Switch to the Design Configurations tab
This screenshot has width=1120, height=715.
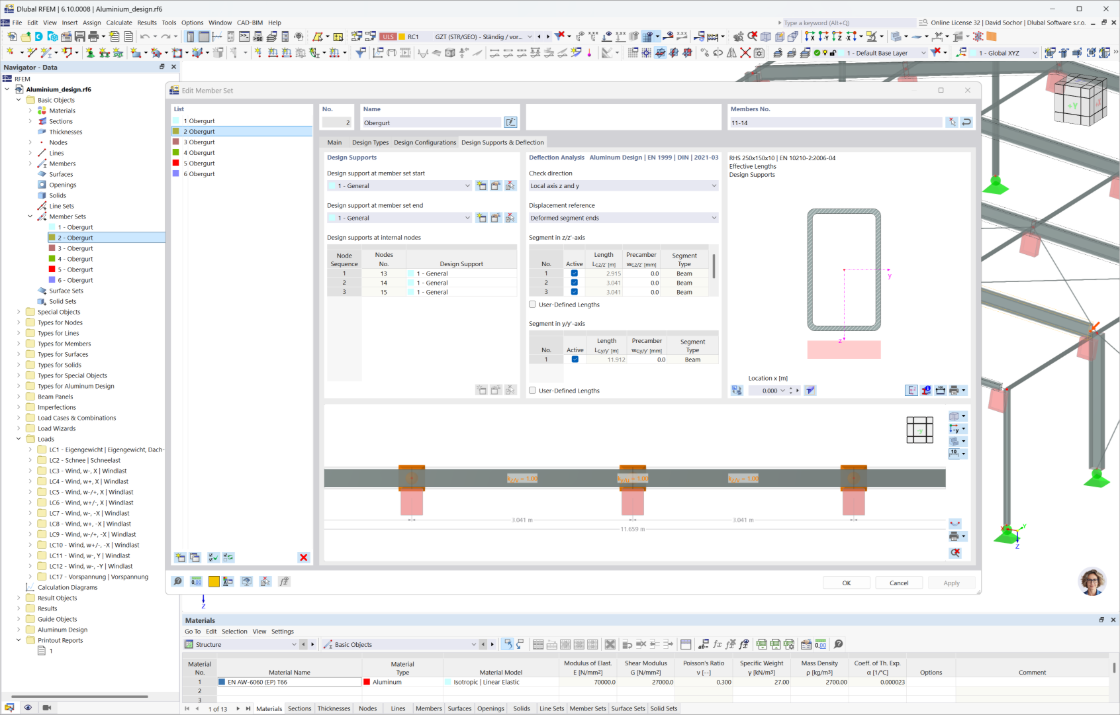pyautogui.click(x=424, y=142)
